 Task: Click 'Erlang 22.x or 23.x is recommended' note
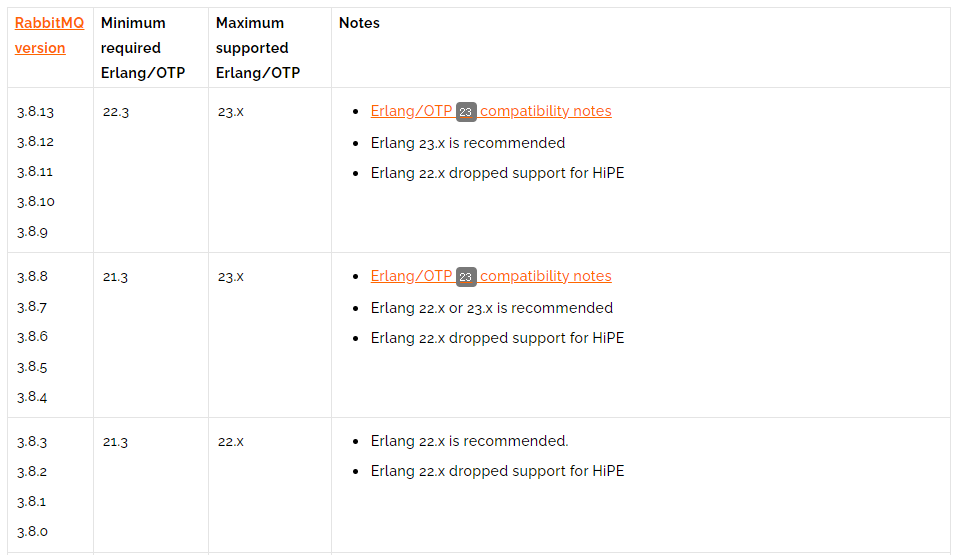[x=492, y=308]
